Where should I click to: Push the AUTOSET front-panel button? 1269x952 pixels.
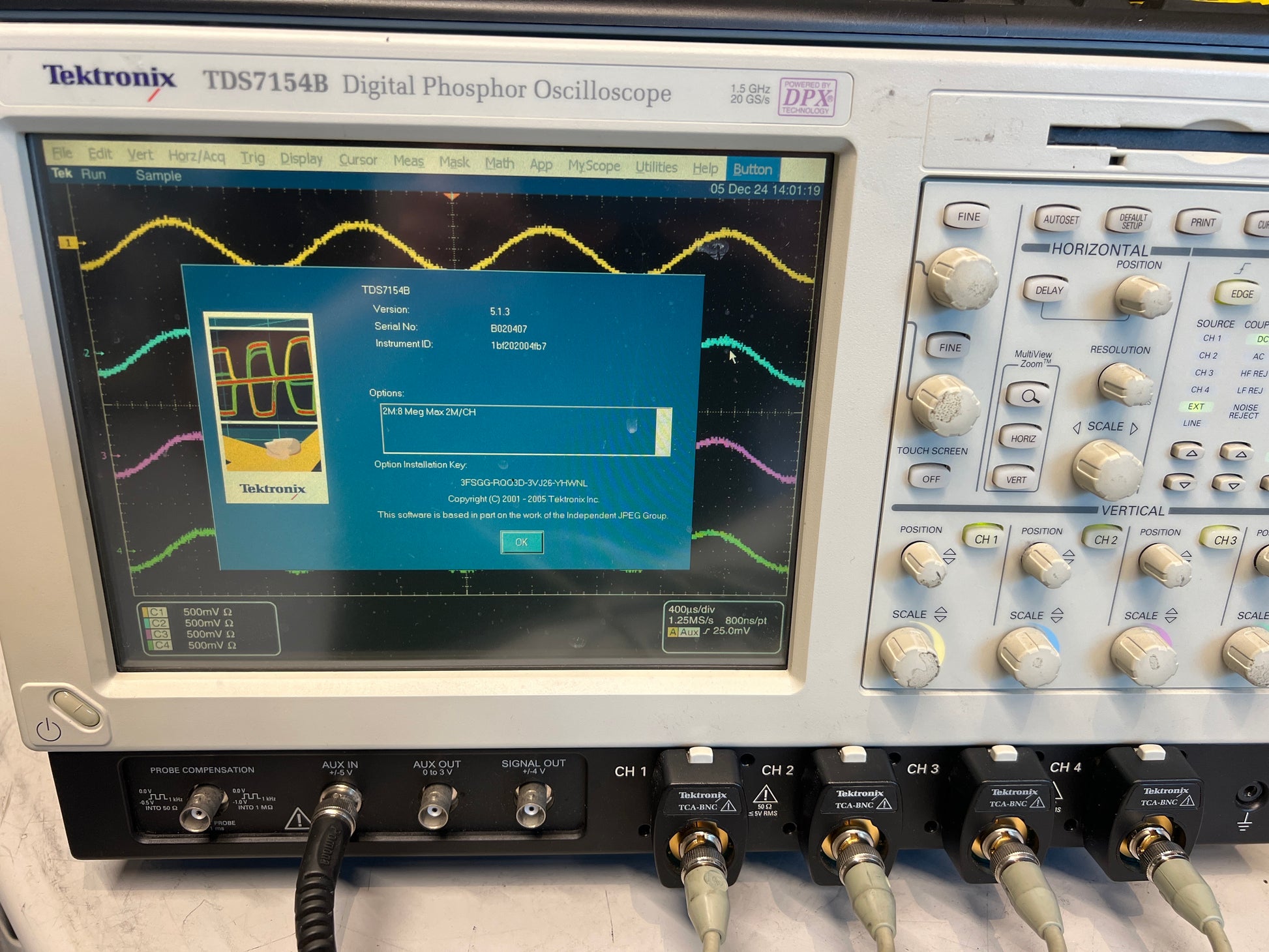[1061, 220]
